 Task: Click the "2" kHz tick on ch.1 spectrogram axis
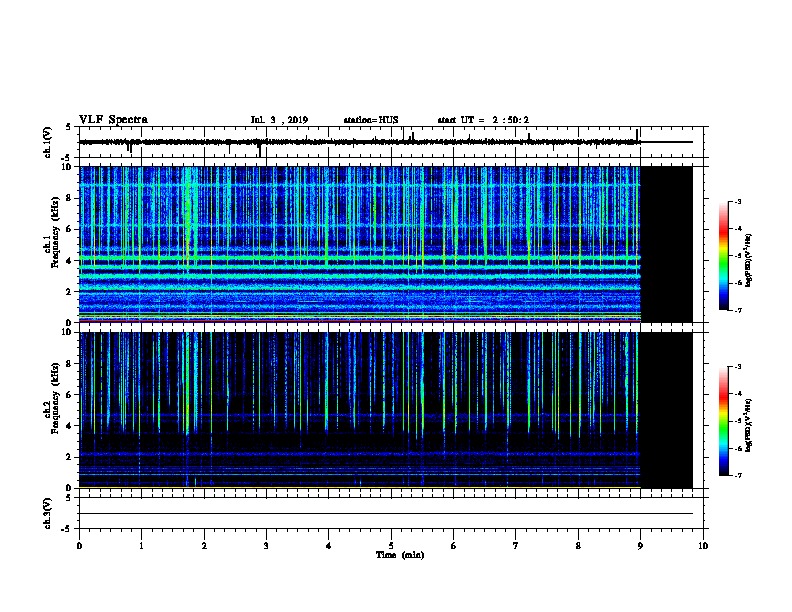point(70,291)
